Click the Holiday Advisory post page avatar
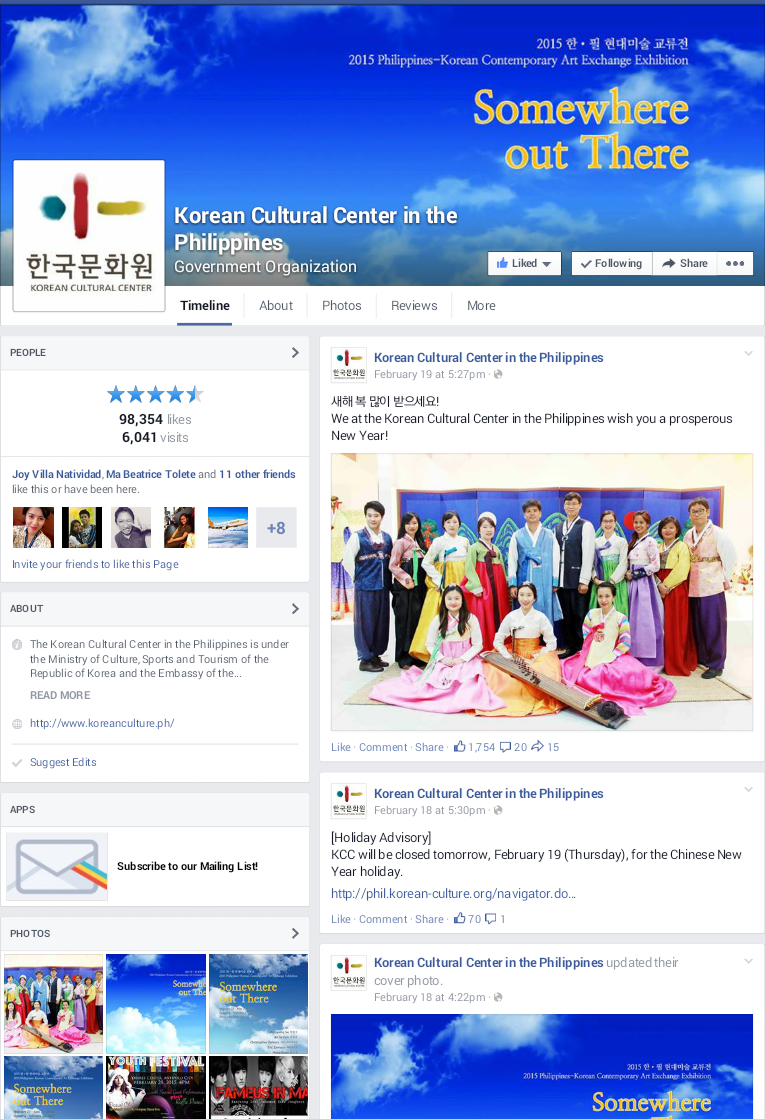Screen dimensions: 765x1119 pos(349,800)
